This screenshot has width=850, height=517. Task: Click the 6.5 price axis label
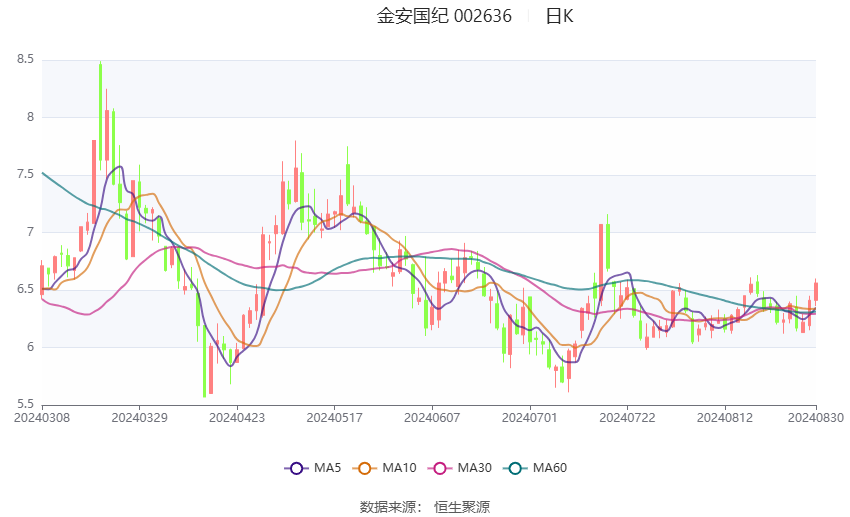(x=25, y=289)
